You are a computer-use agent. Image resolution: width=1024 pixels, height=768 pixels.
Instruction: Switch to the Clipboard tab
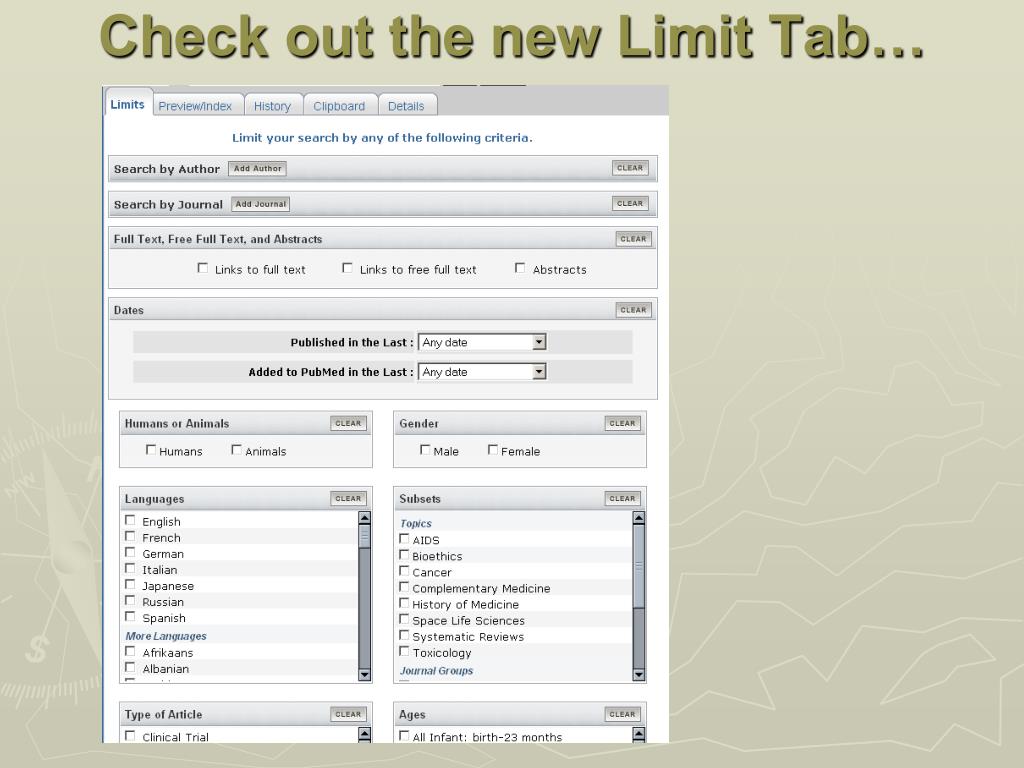tap(339, 106)
